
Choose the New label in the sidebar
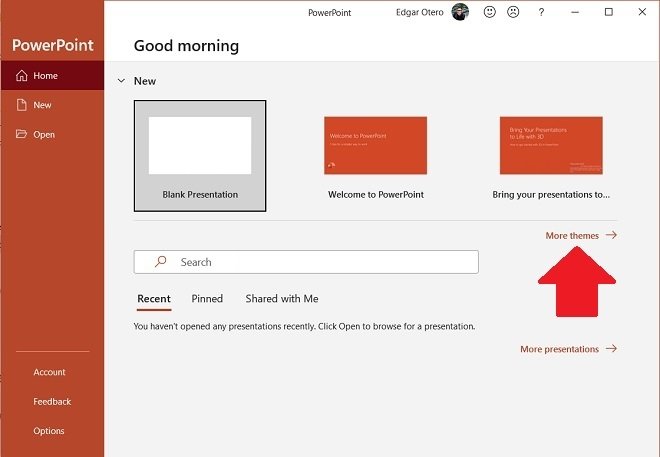(42, 105)
